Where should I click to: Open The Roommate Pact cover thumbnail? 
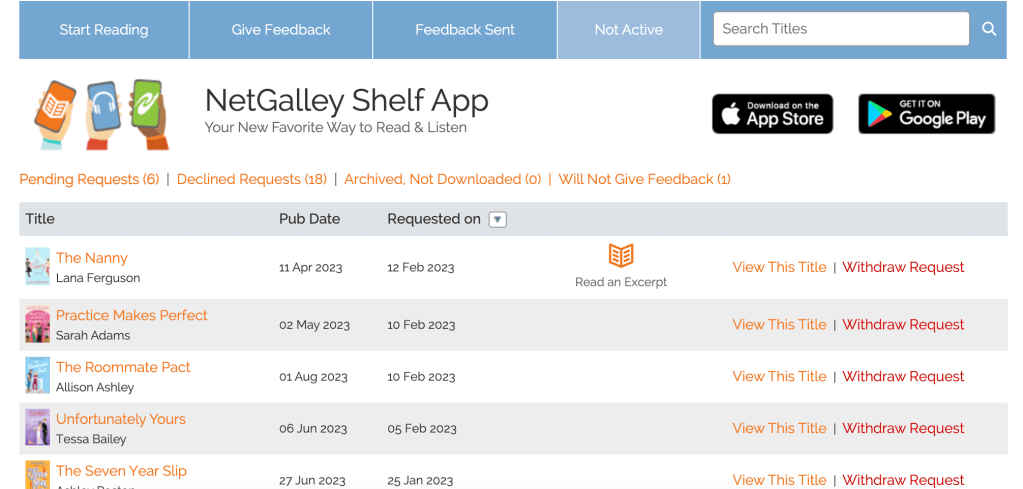pos(37,376)
